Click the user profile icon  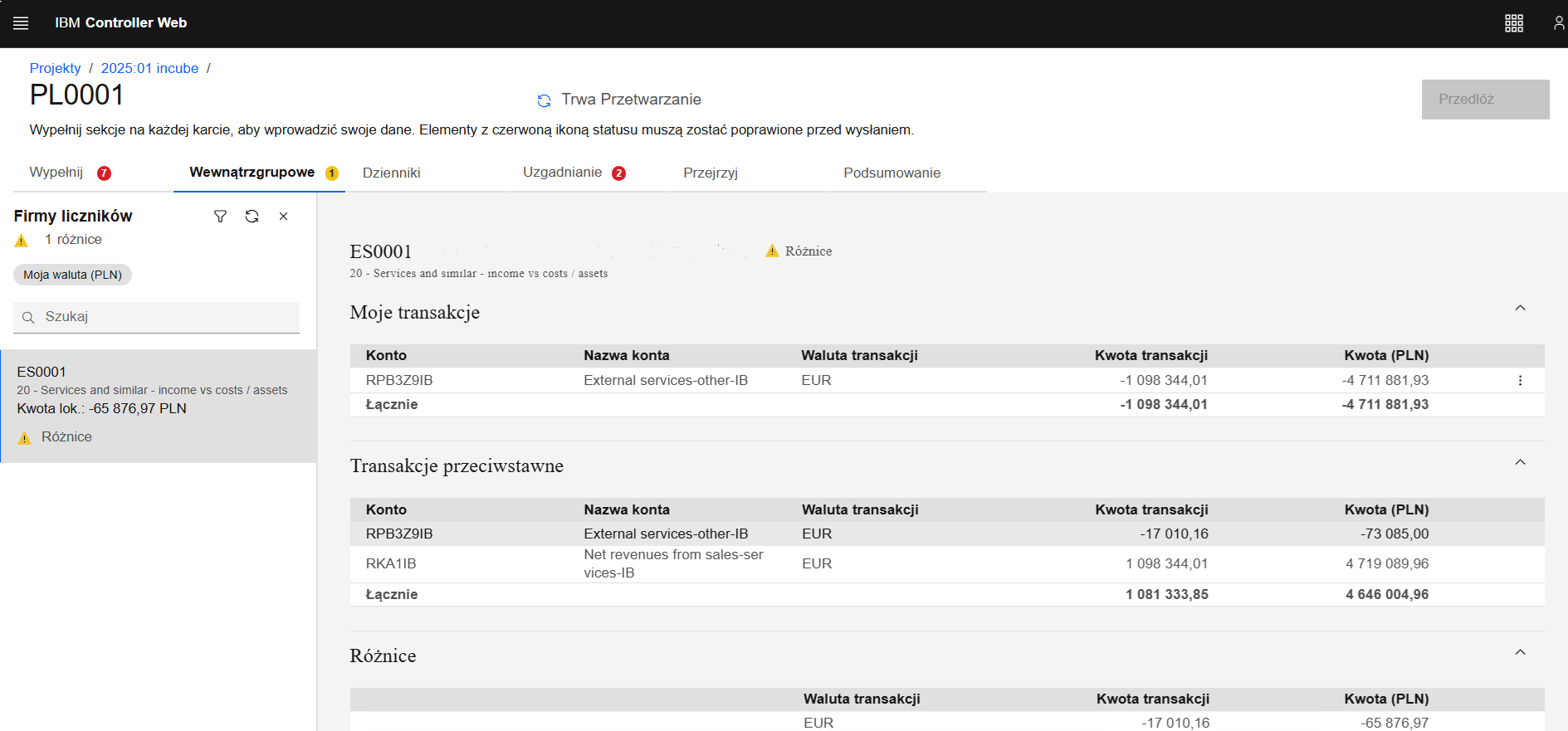coord(1558,23)
